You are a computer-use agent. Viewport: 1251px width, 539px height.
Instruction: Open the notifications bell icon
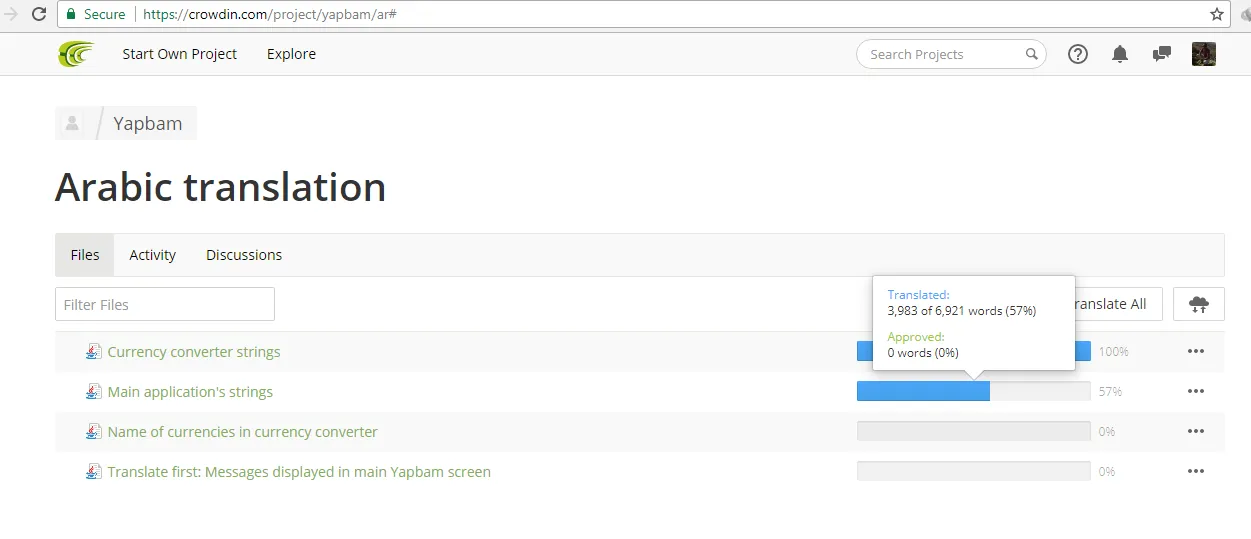click(x=1120, y=54)
